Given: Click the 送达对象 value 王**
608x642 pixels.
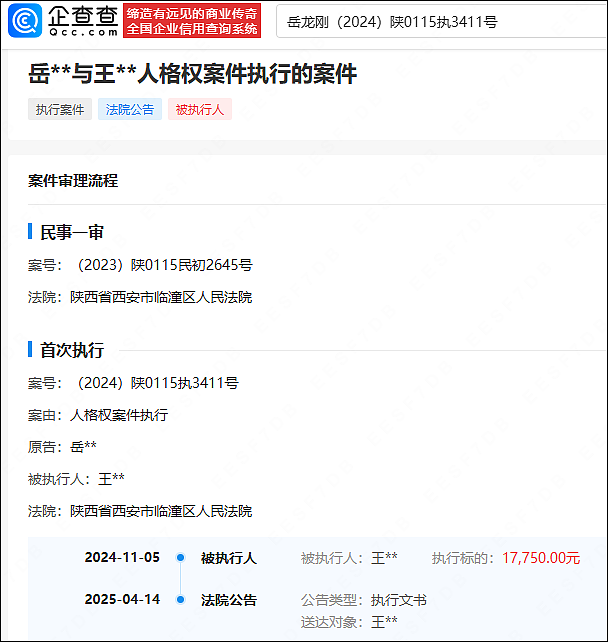Looking at the screenshot, I should 384,622.
